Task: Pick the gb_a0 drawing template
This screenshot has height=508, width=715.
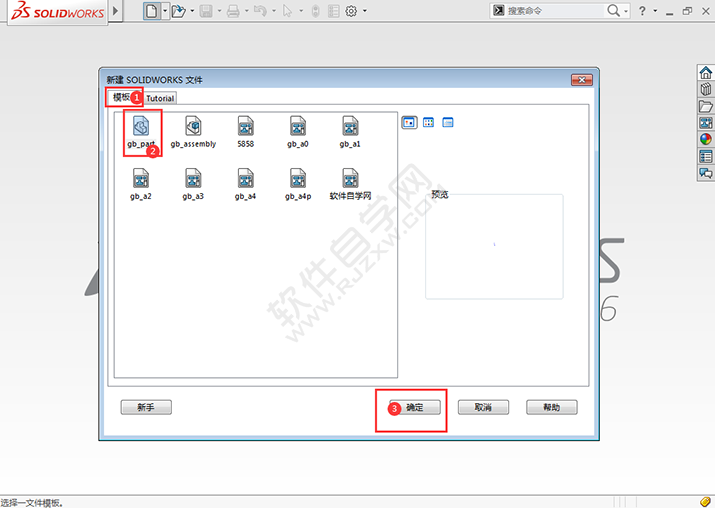Action: [298, 132]
